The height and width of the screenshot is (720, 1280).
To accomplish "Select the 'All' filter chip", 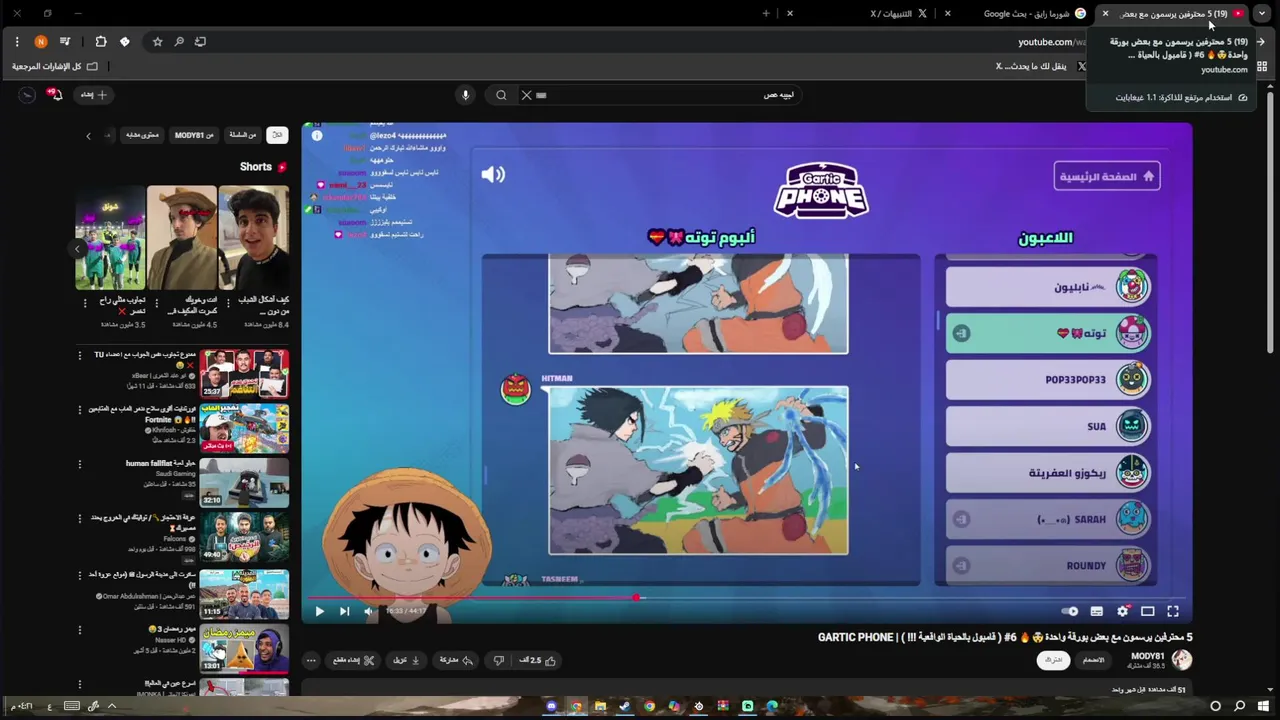I will 277,135.
